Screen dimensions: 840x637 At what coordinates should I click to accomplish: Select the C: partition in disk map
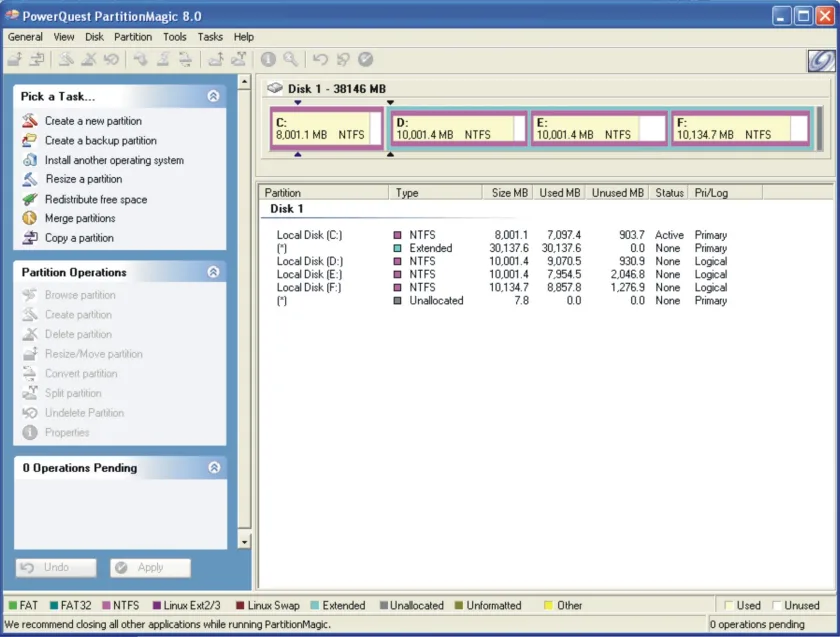pyautogui.click(x=327, y=128)
